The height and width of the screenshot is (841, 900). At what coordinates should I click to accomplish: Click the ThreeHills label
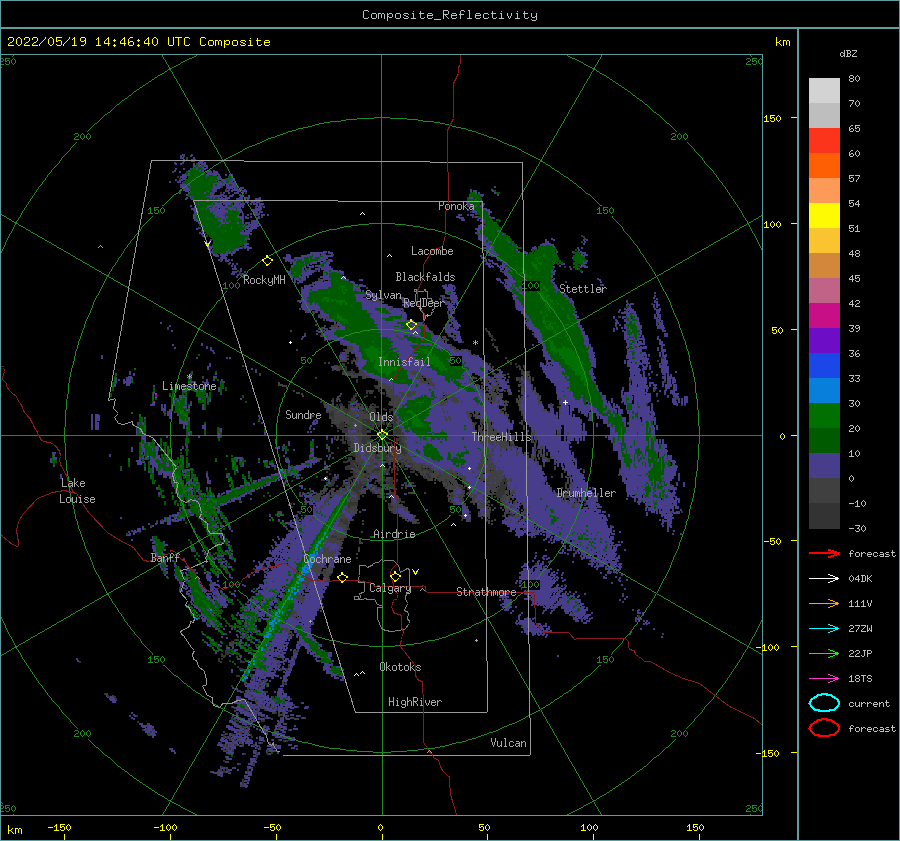(502, 437)
